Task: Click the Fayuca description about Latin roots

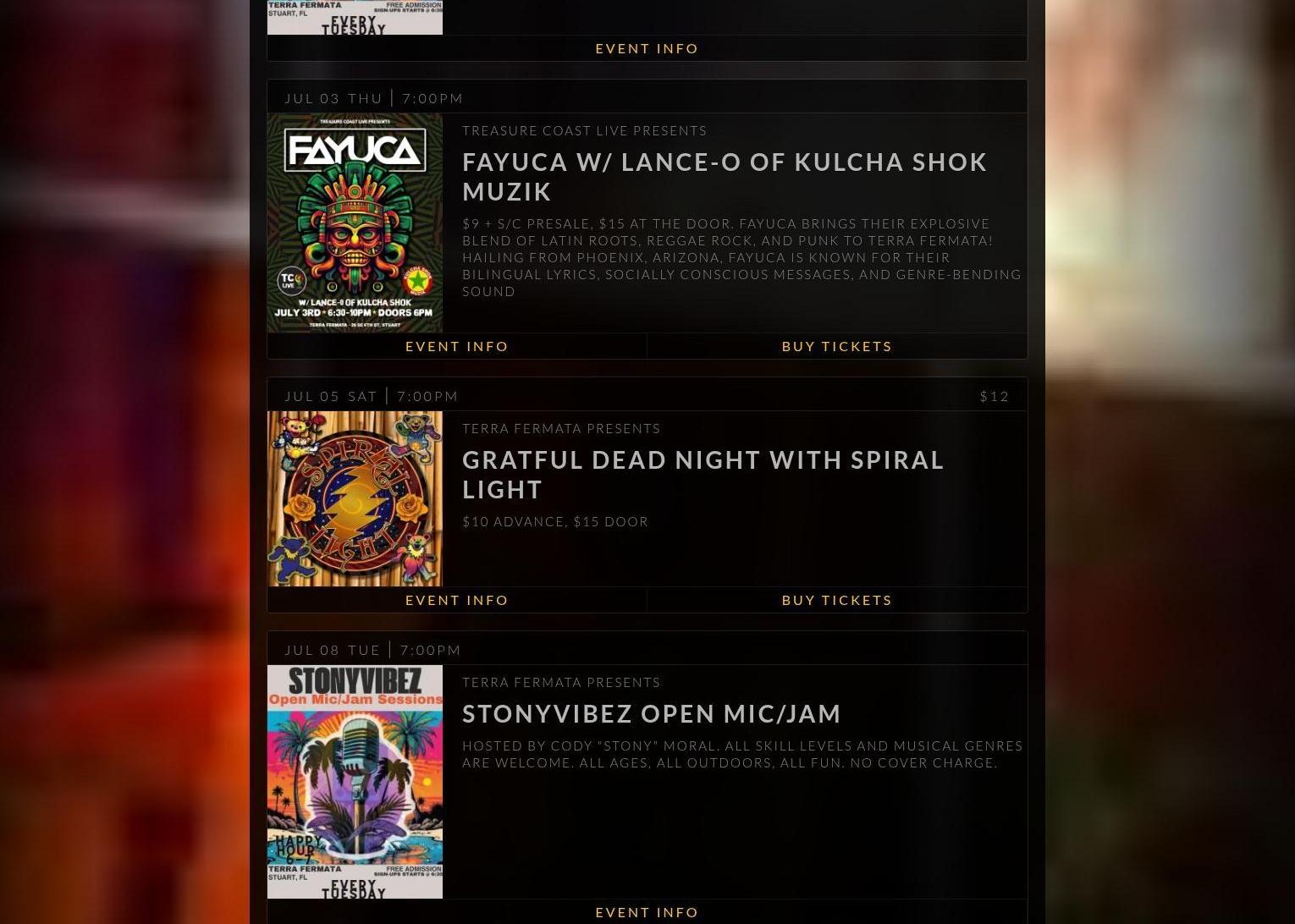Action: pos(741,257)
